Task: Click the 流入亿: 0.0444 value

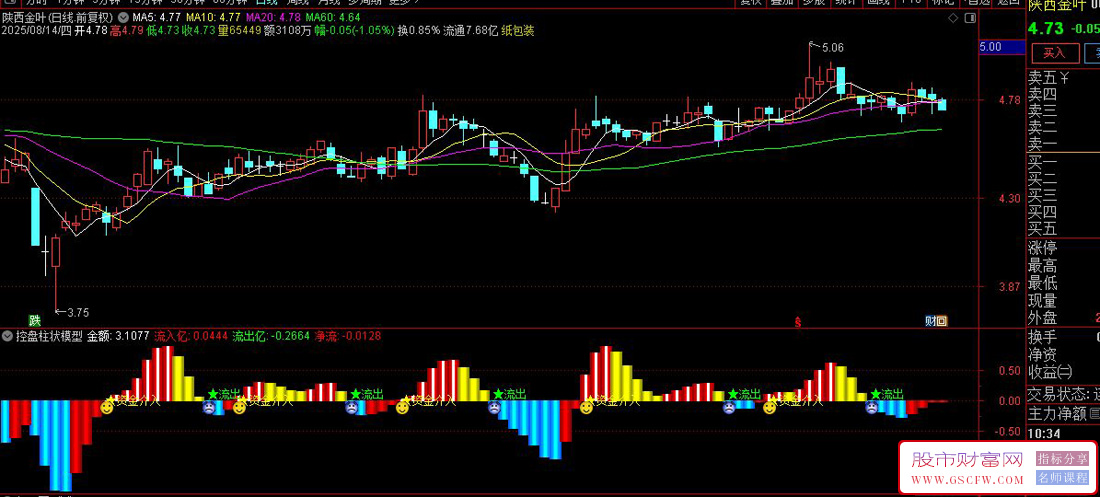Action: [x=192, y=336]
